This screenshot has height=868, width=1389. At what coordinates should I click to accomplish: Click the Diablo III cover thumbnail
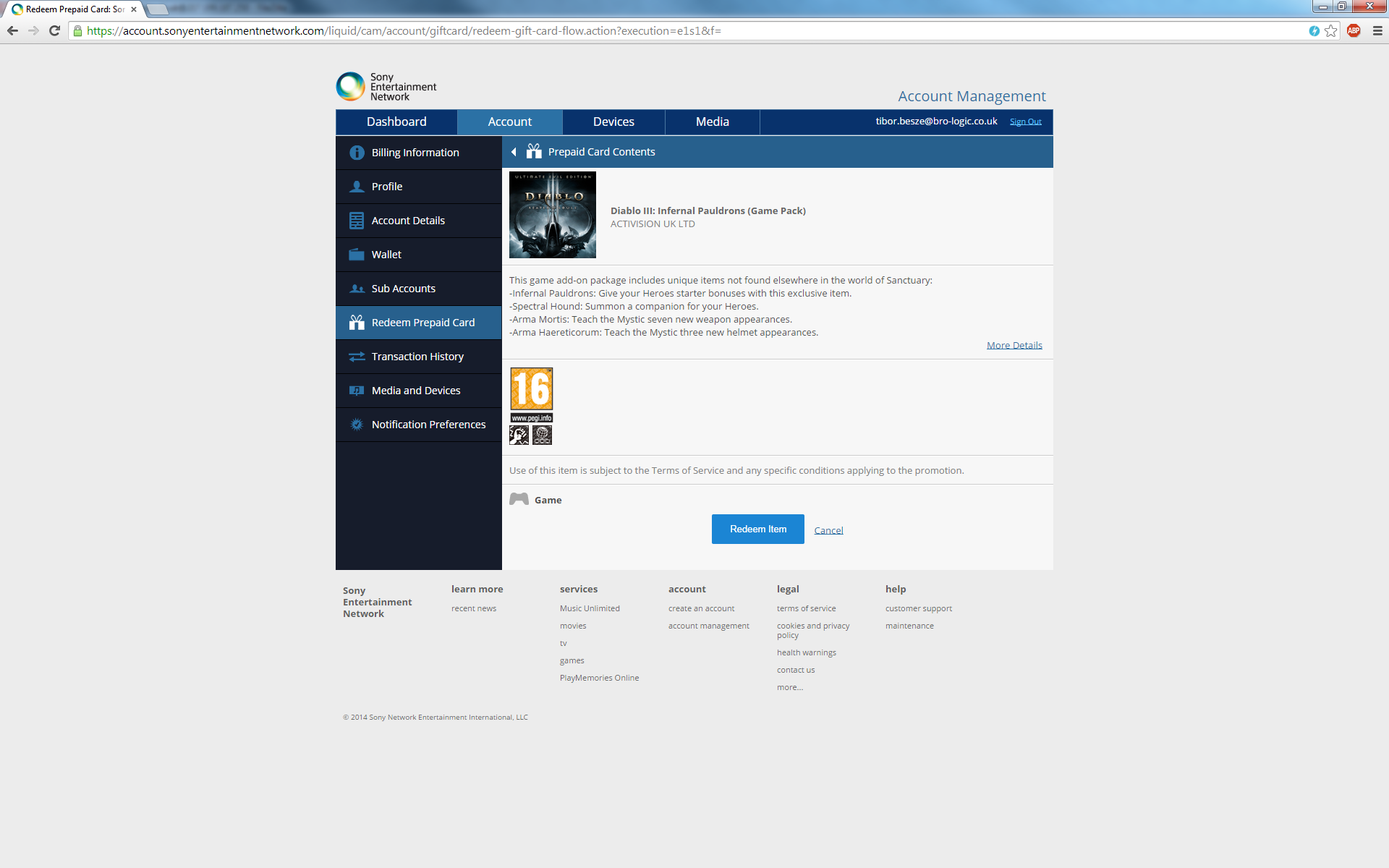pos(553,215)
